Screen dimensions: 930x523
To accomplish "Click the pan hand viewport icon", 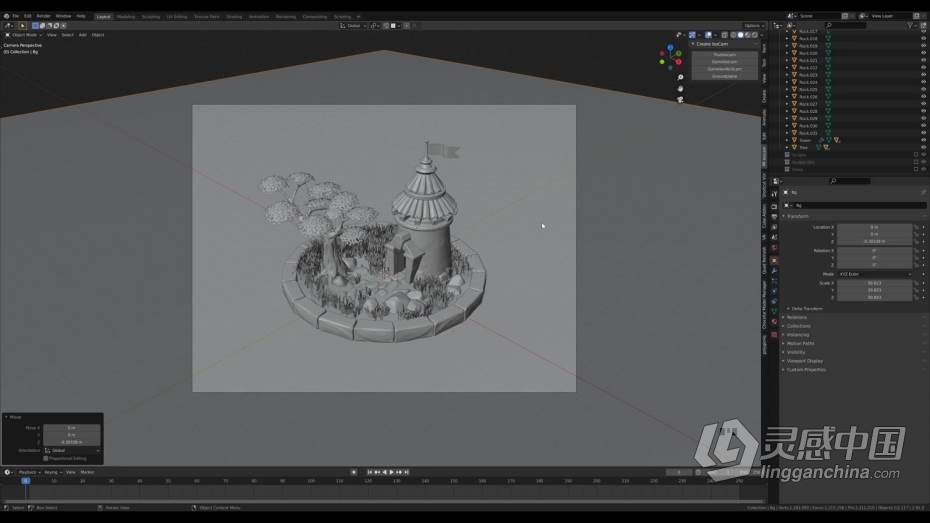I will 680,88.
